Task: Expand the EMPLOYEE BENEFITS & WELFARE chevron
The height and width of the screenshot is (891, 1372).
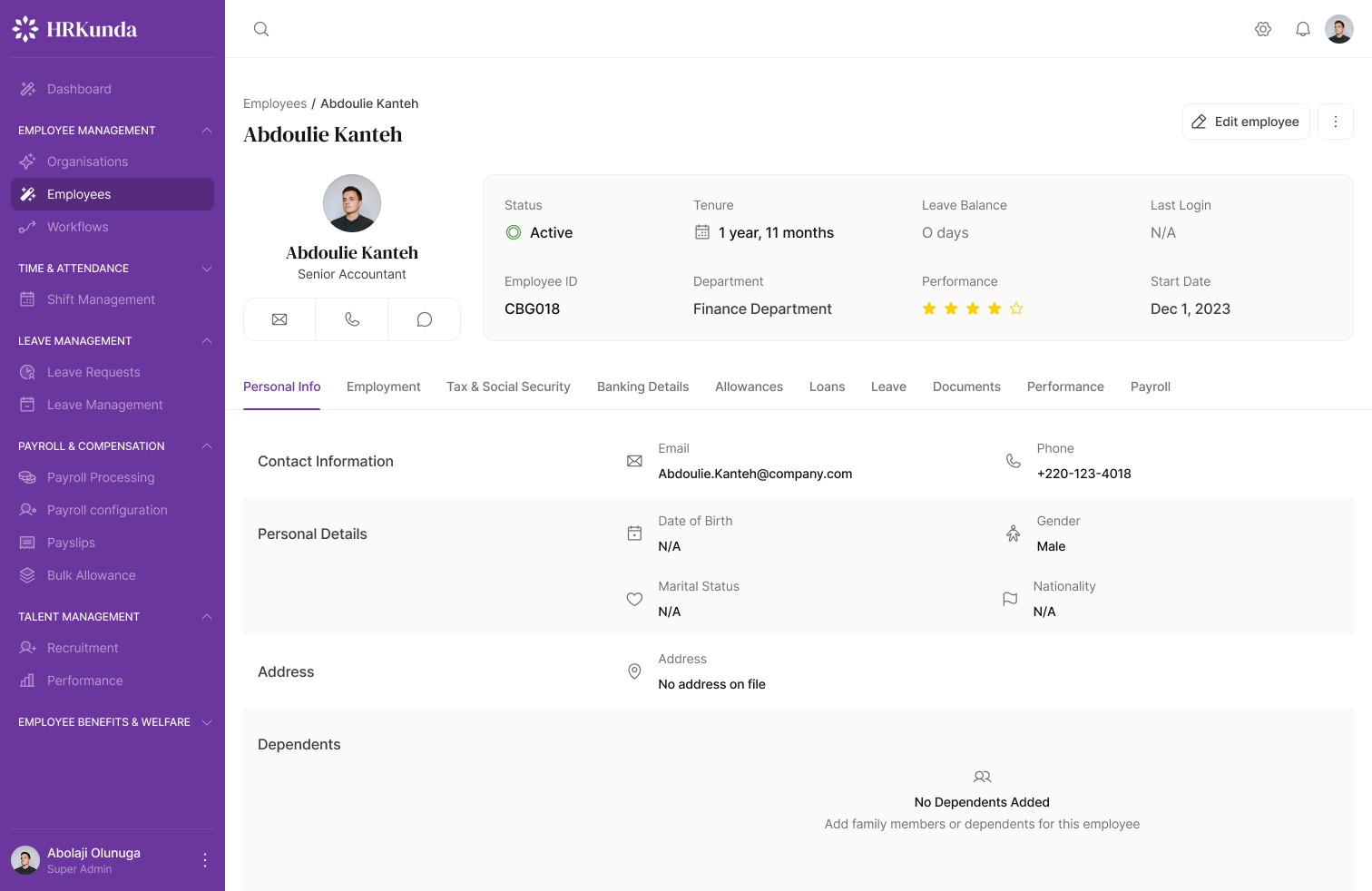Action: click(x=206, y=721)
